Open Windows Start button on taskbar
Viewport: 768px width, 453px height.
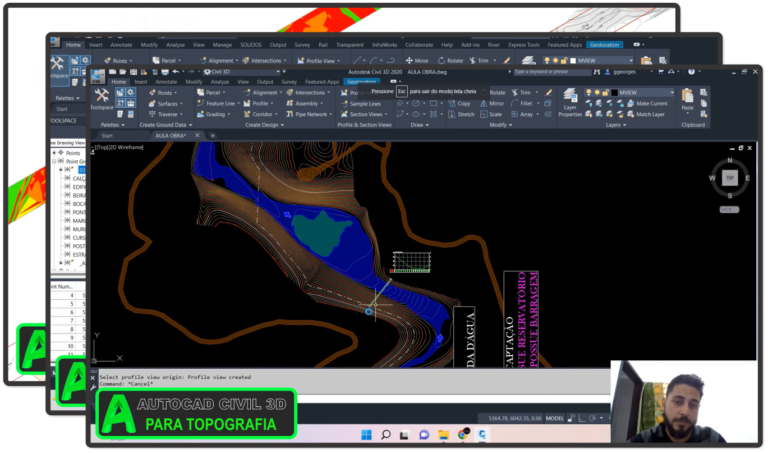click(366, 434)
